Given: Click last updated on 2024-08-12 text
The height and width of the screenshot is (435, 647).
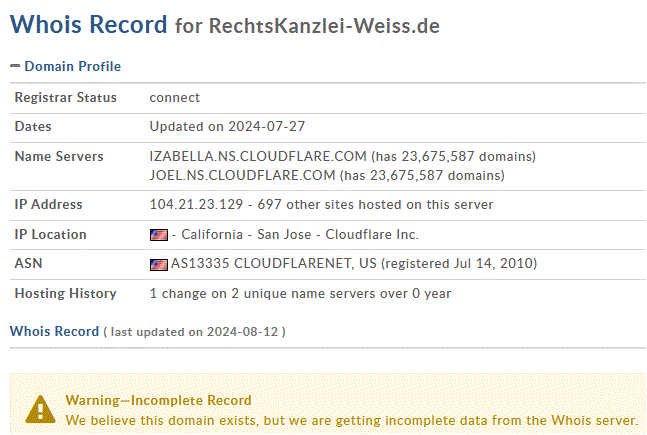Looking at the screenshot, I should (x=194, y=332).
